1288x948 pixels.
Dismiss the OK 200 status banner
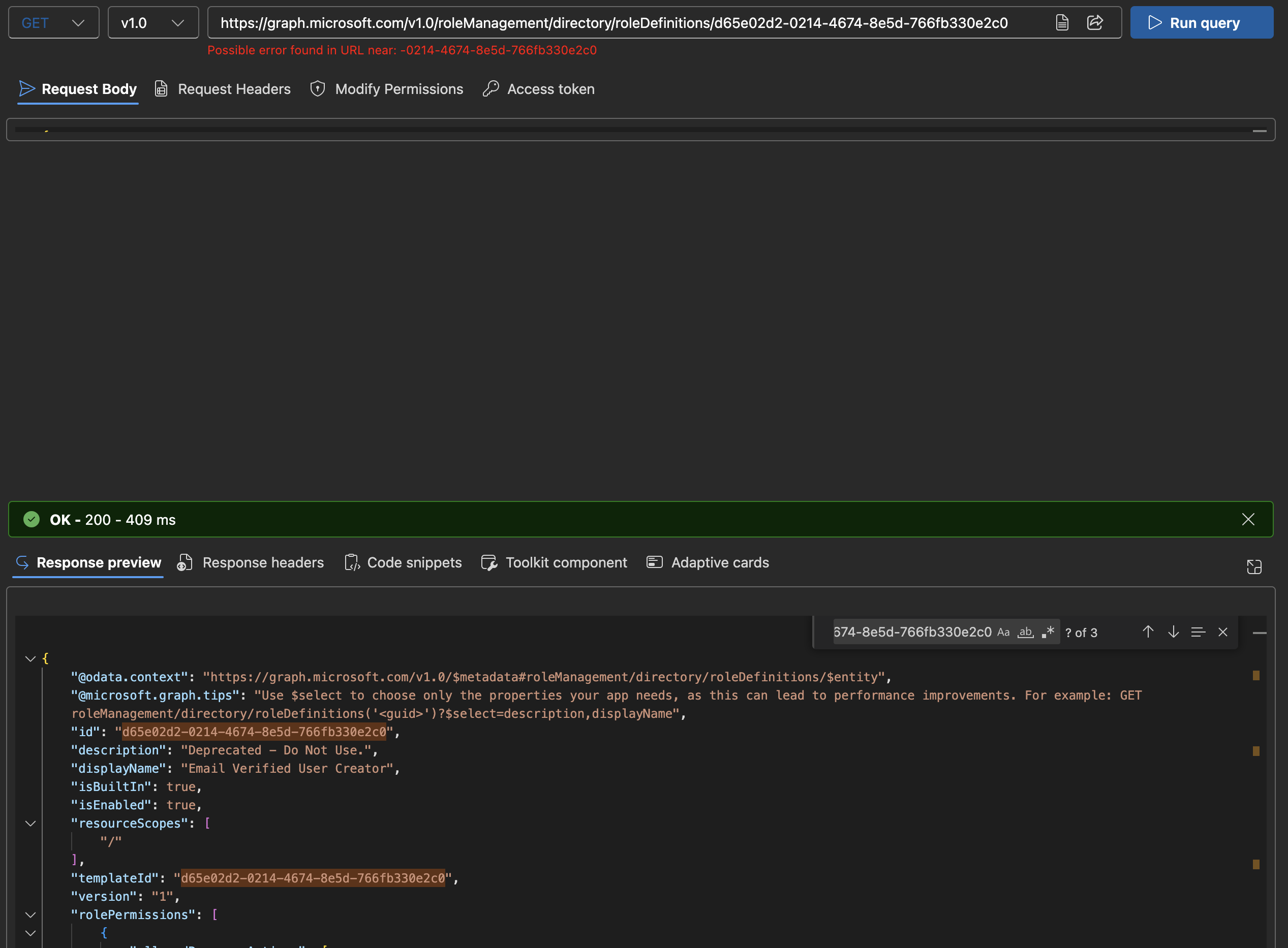[x=1248, y=519]
